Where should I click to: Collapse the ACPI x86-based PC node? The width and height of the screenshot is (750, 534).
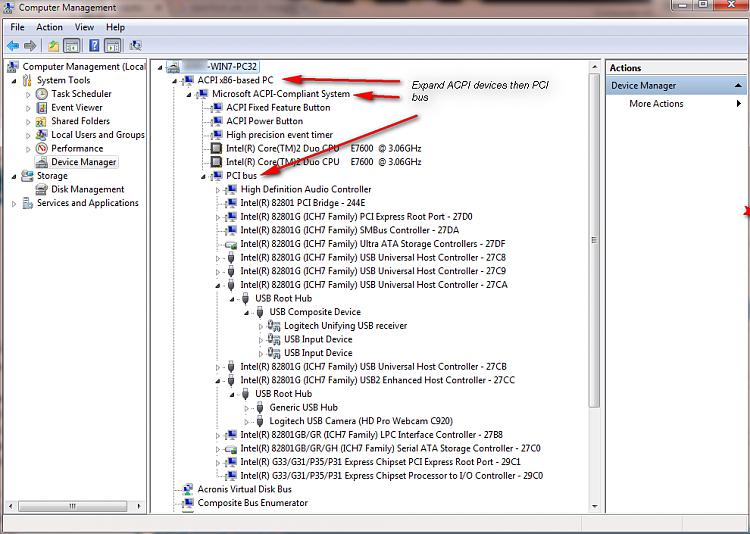[175, 81]
